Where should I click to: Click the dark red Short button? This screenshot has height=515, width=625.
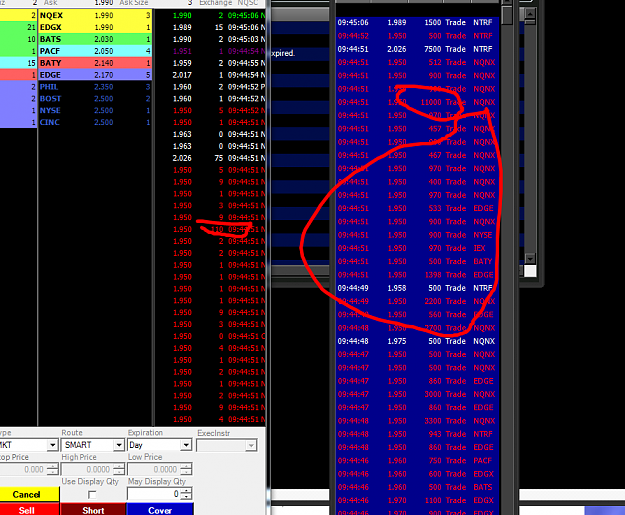coord(93,509)
